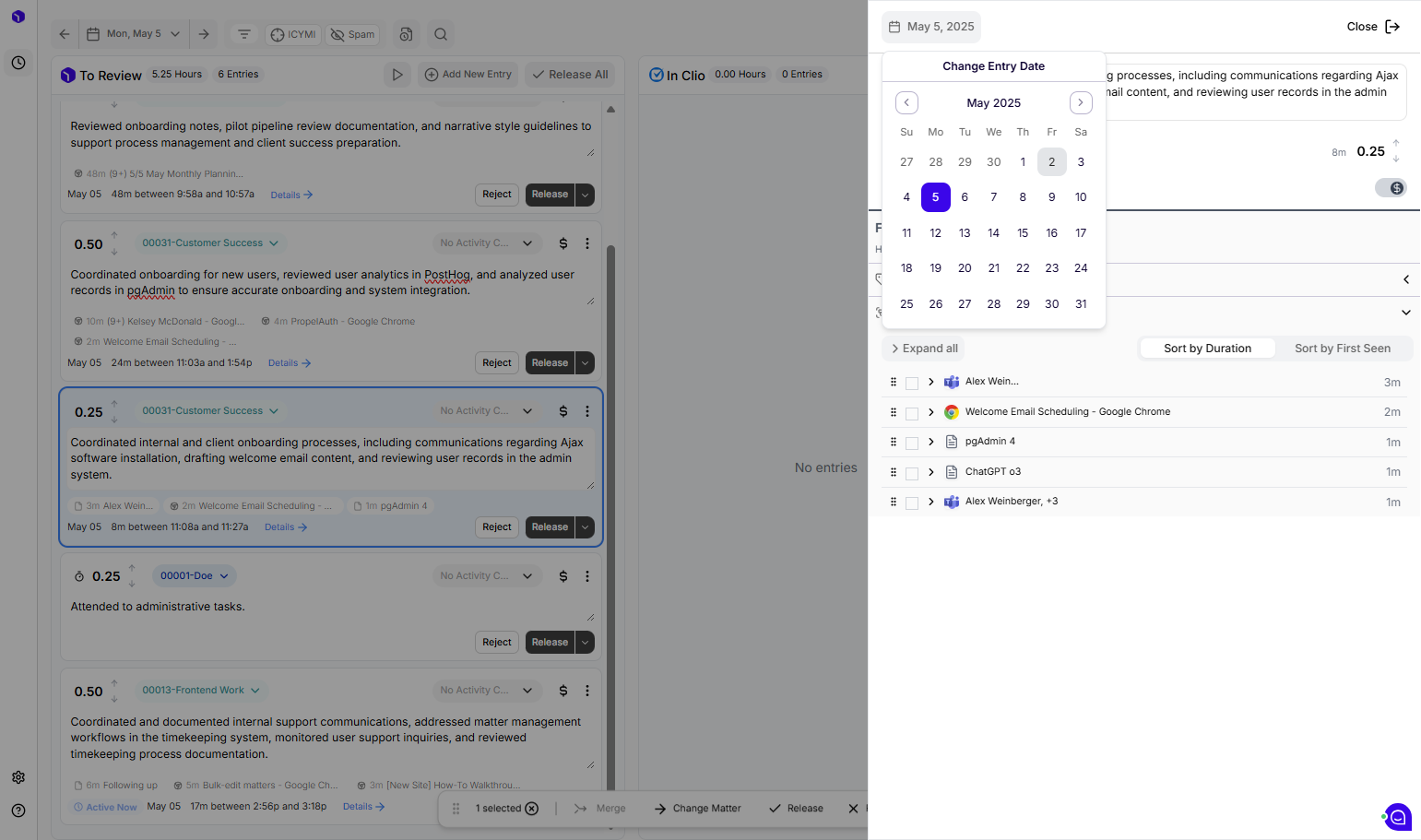The image size is (1421, 840).
Task: Open three-dot menu on Frontend Work entry
Action: 587,691
